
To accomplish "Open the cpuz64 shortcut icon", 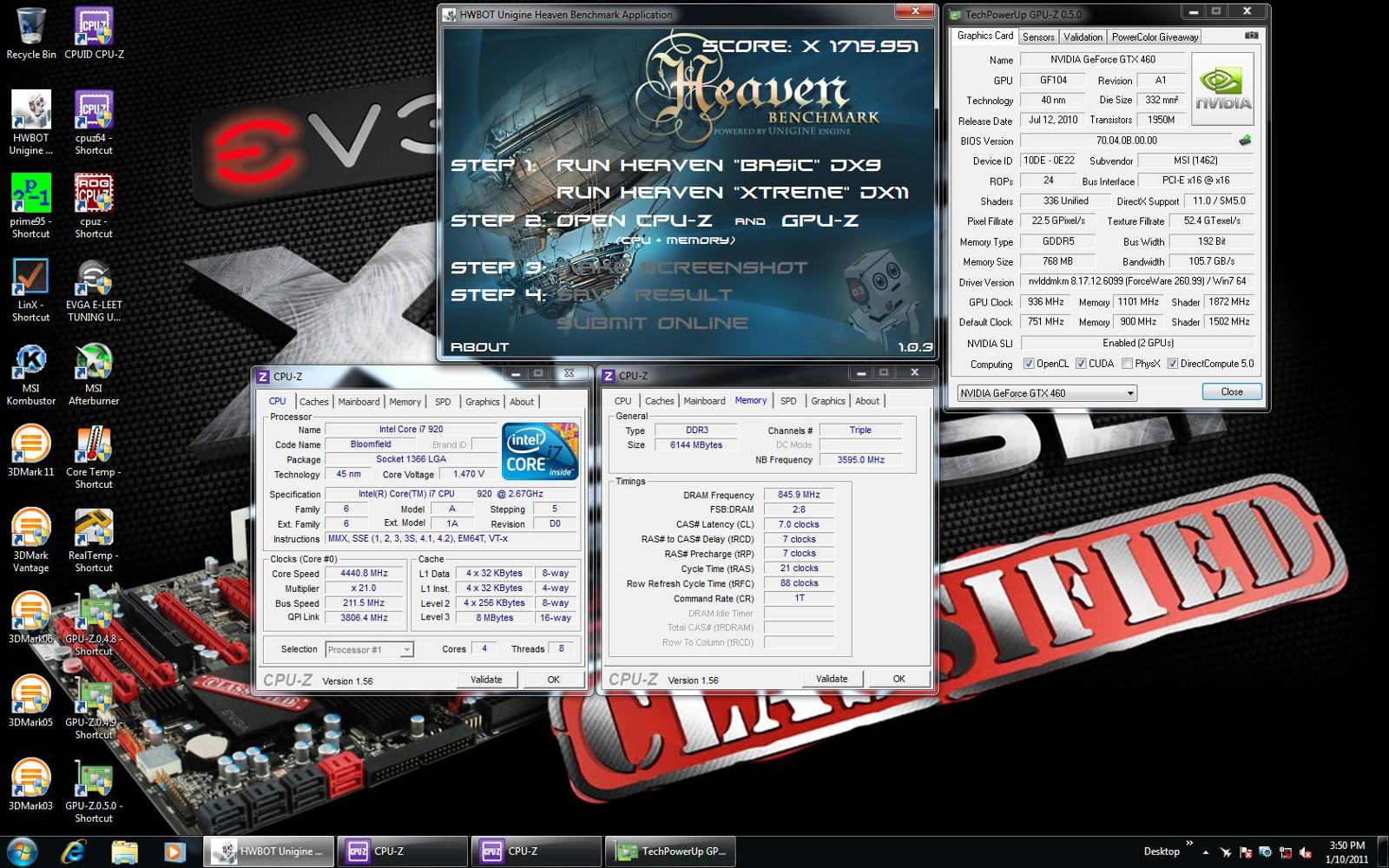I will coord(94,122).
